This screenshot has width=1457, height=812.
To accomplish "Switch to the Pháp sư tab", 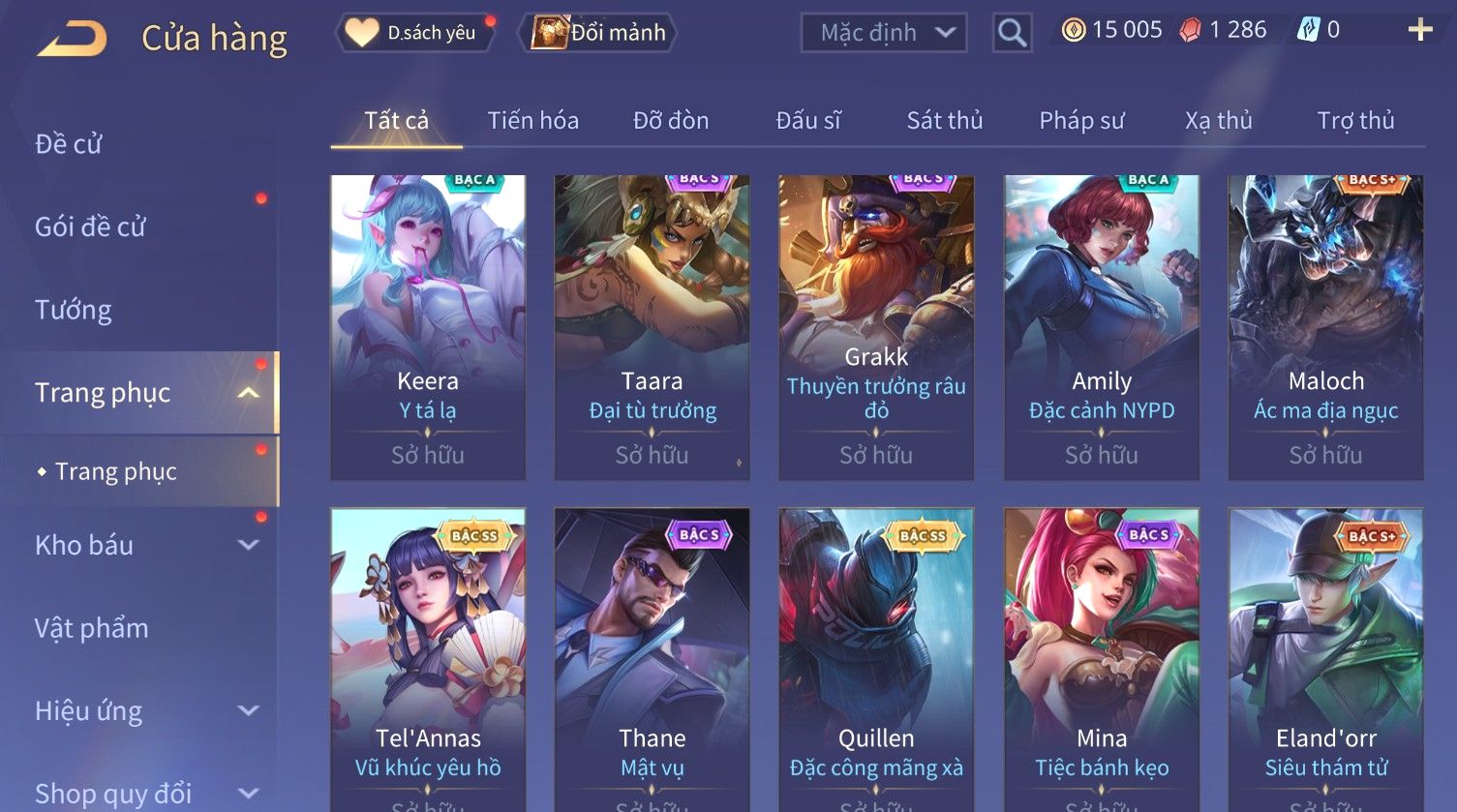I will (x=1081, y=120).
